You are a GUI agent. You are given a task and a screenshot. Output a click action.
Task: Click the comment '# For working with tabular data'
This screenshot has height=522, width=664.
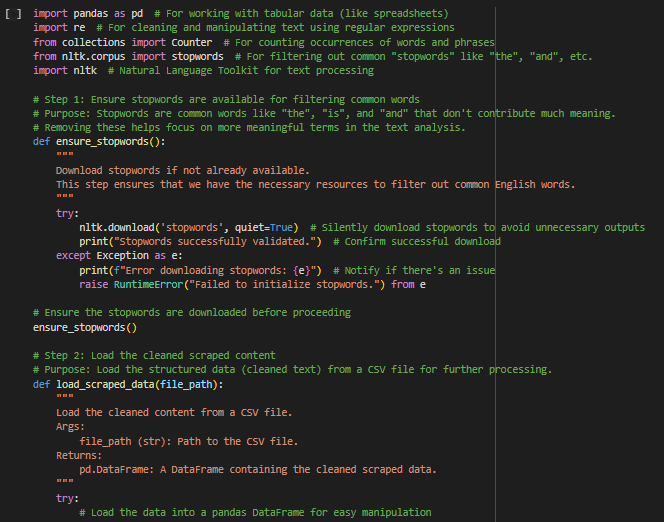[302, 14]
